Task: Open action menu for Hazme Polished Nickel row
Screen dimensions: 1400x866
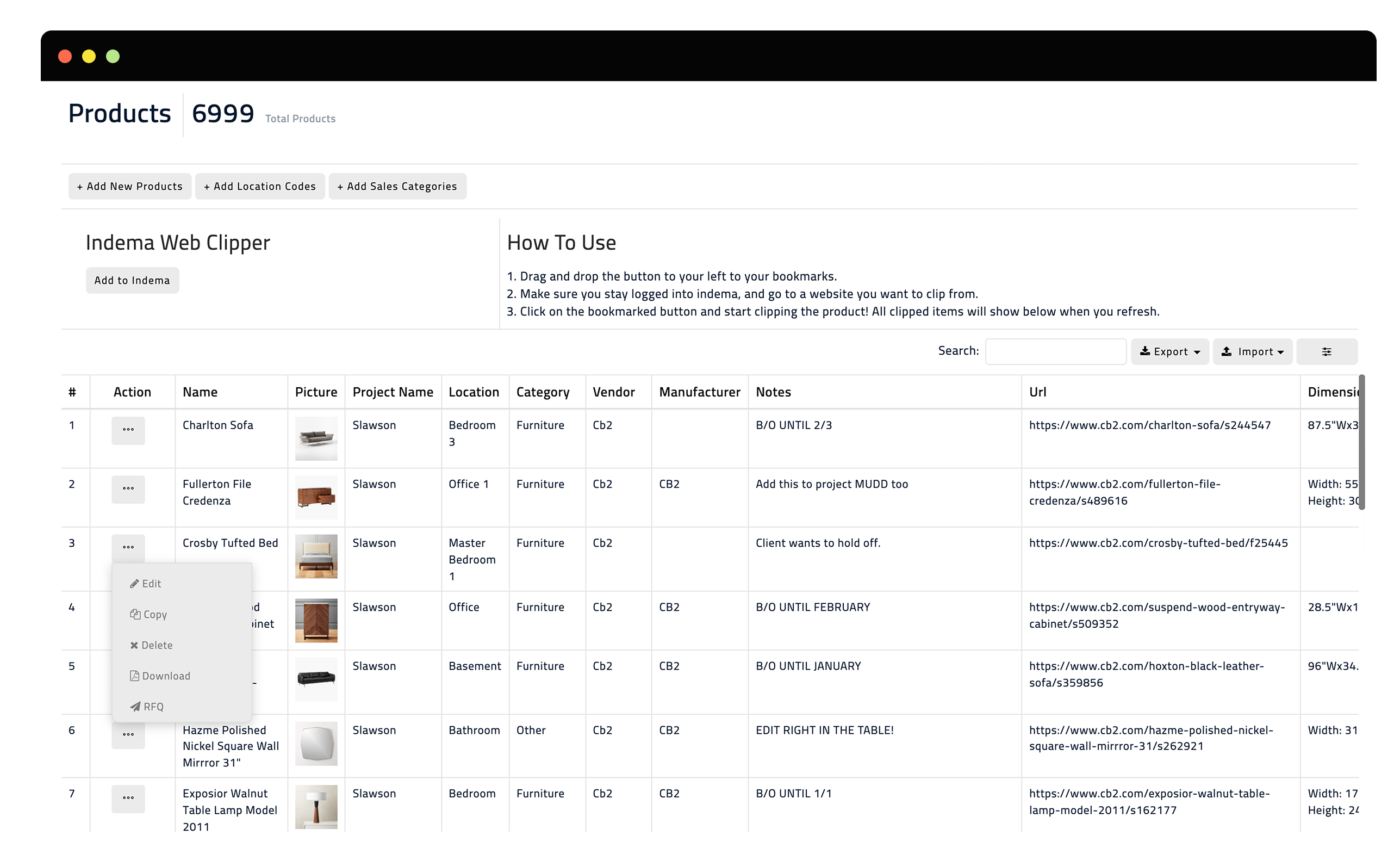Action: [x=128, y=735]
